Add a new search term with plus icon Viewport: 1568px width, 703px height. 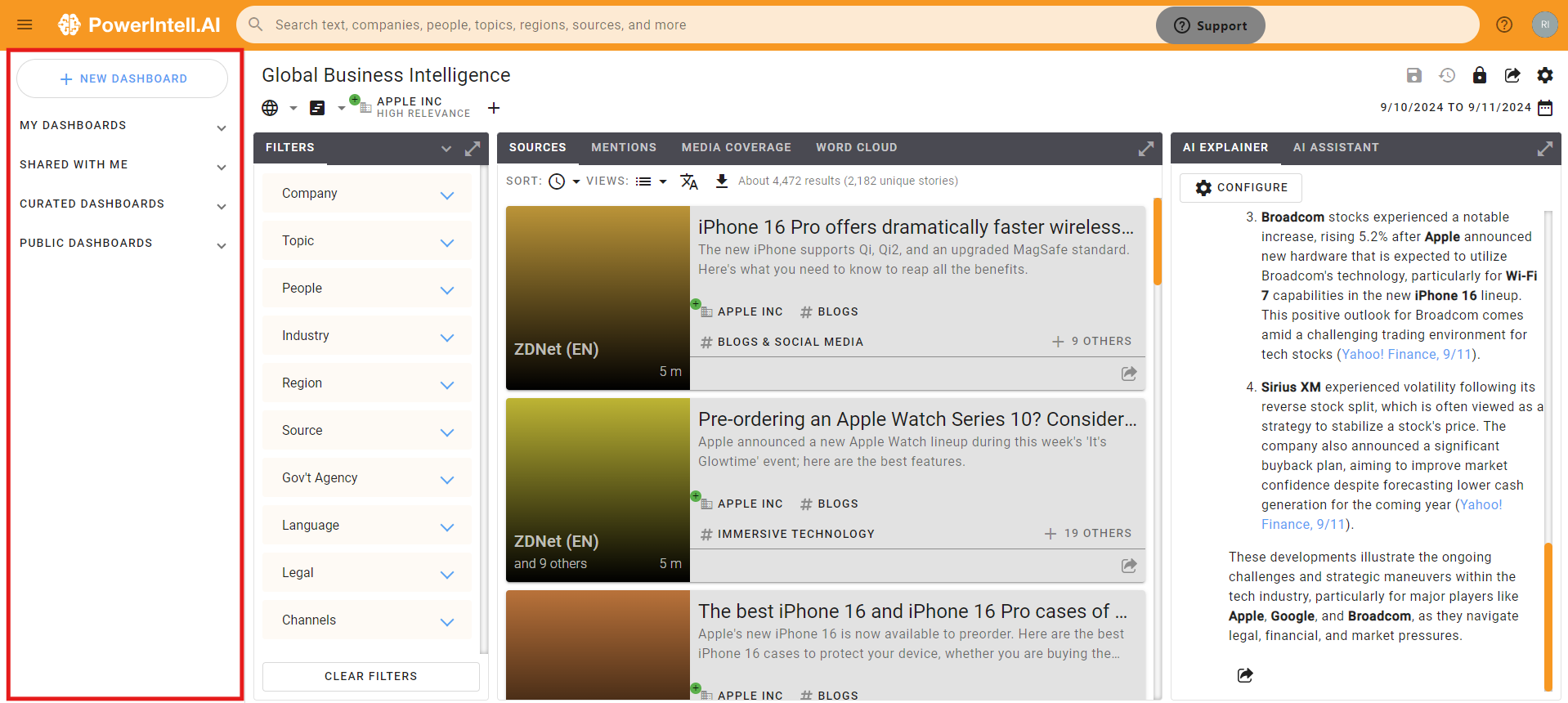click(494, 108)
